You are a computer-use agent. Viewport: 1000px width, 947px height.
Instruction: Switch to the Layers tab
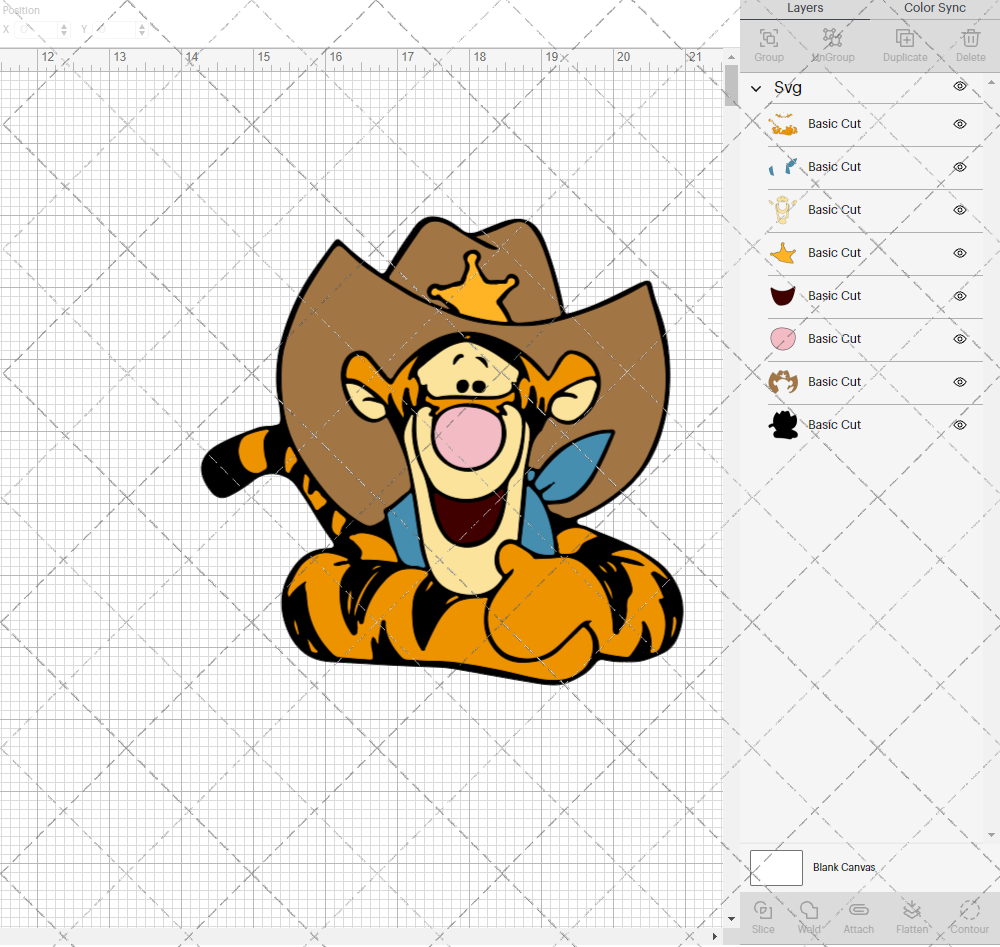pos(805,8)
